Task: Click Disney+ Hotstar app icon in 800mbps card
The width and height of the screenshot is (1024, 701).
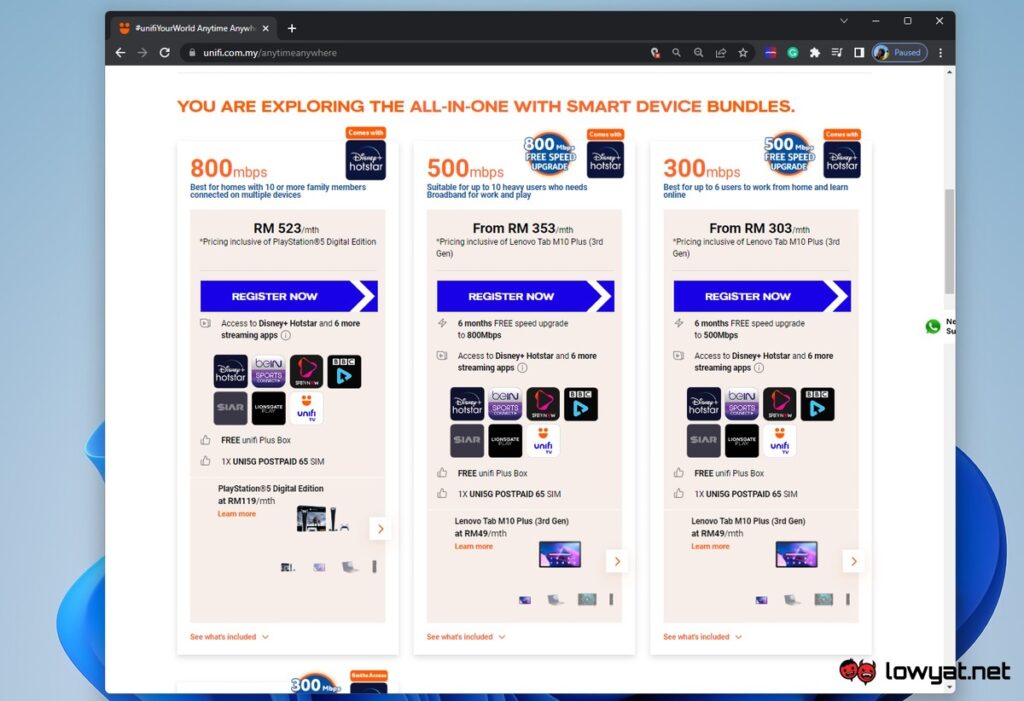Action: [231, 372]
